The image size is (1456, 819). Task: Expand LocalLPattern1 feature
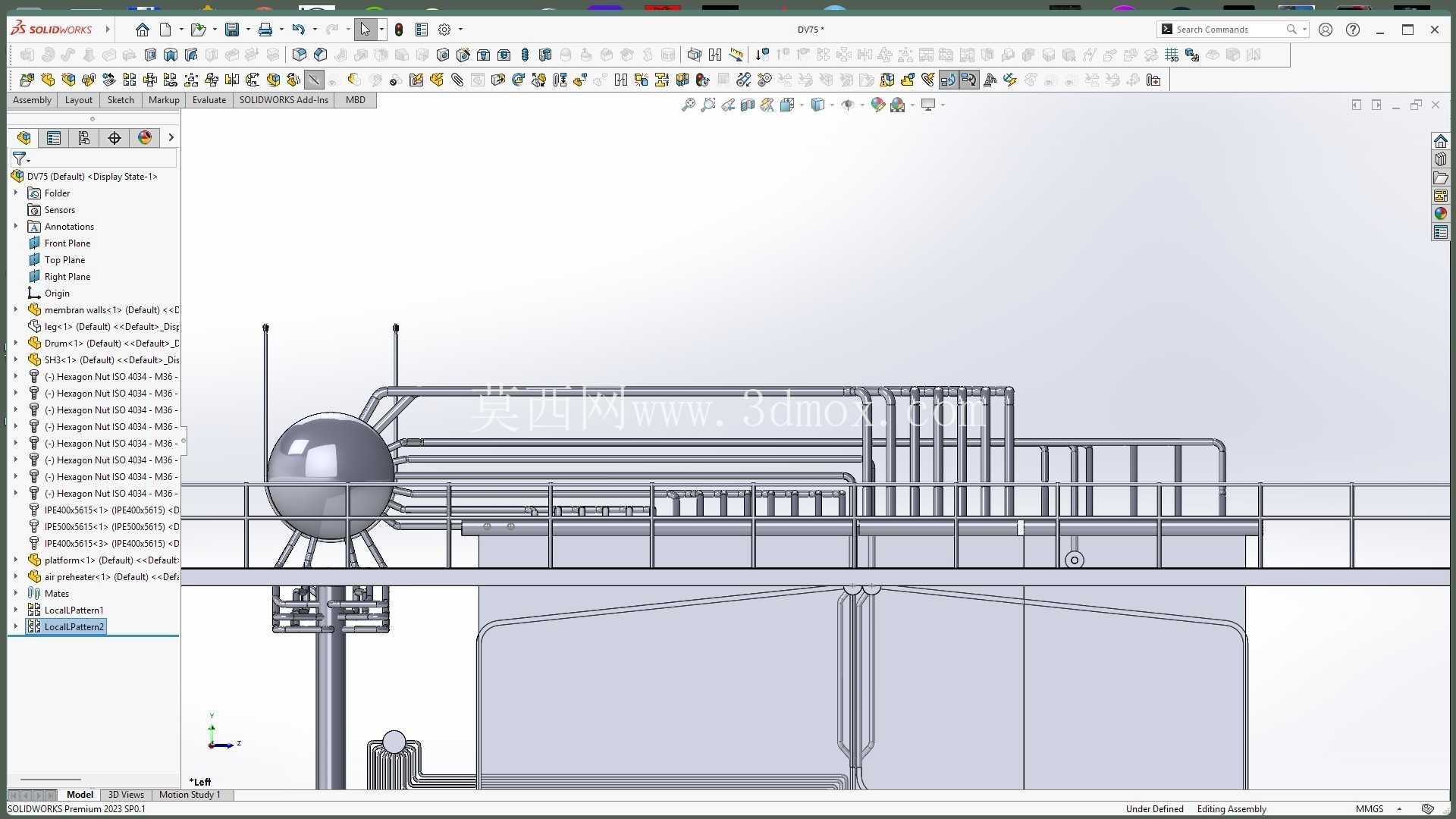15,610
